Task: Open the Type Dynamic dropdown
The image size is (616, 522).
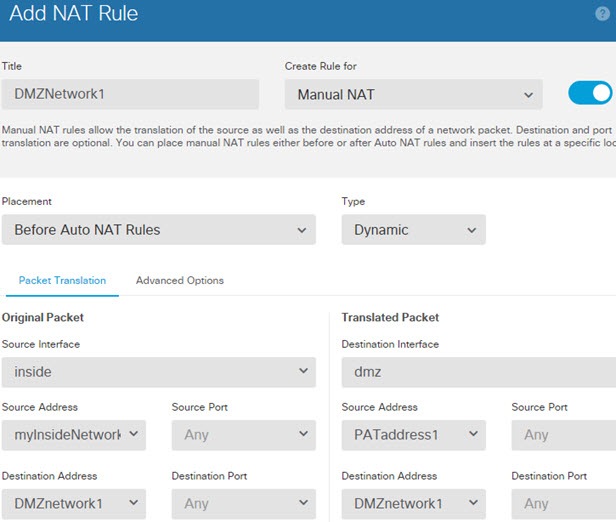Action: click(414, 229)
